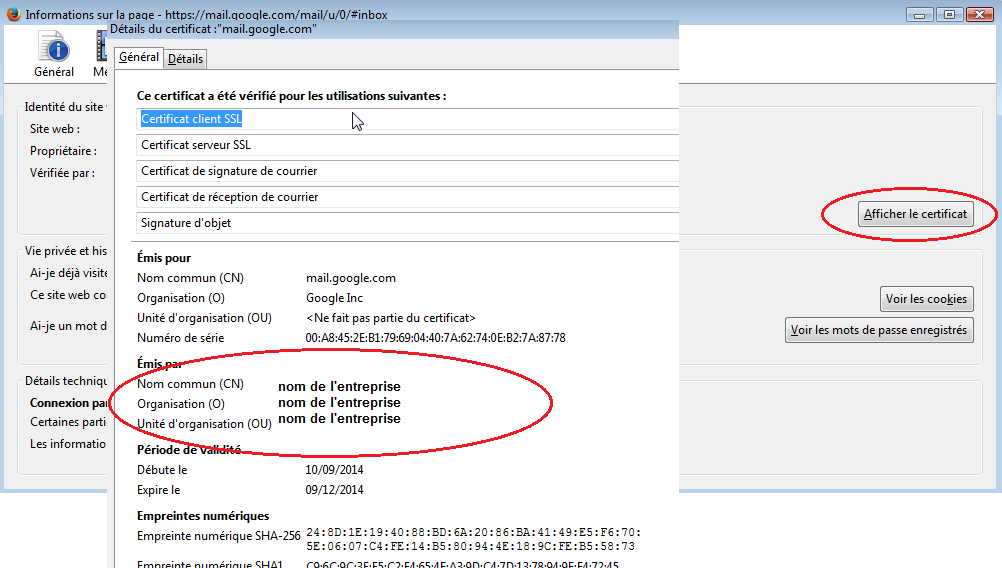Click the SHA-256 fingerprint value
This screenshot has height=568, width=1002.
point(473,539)
